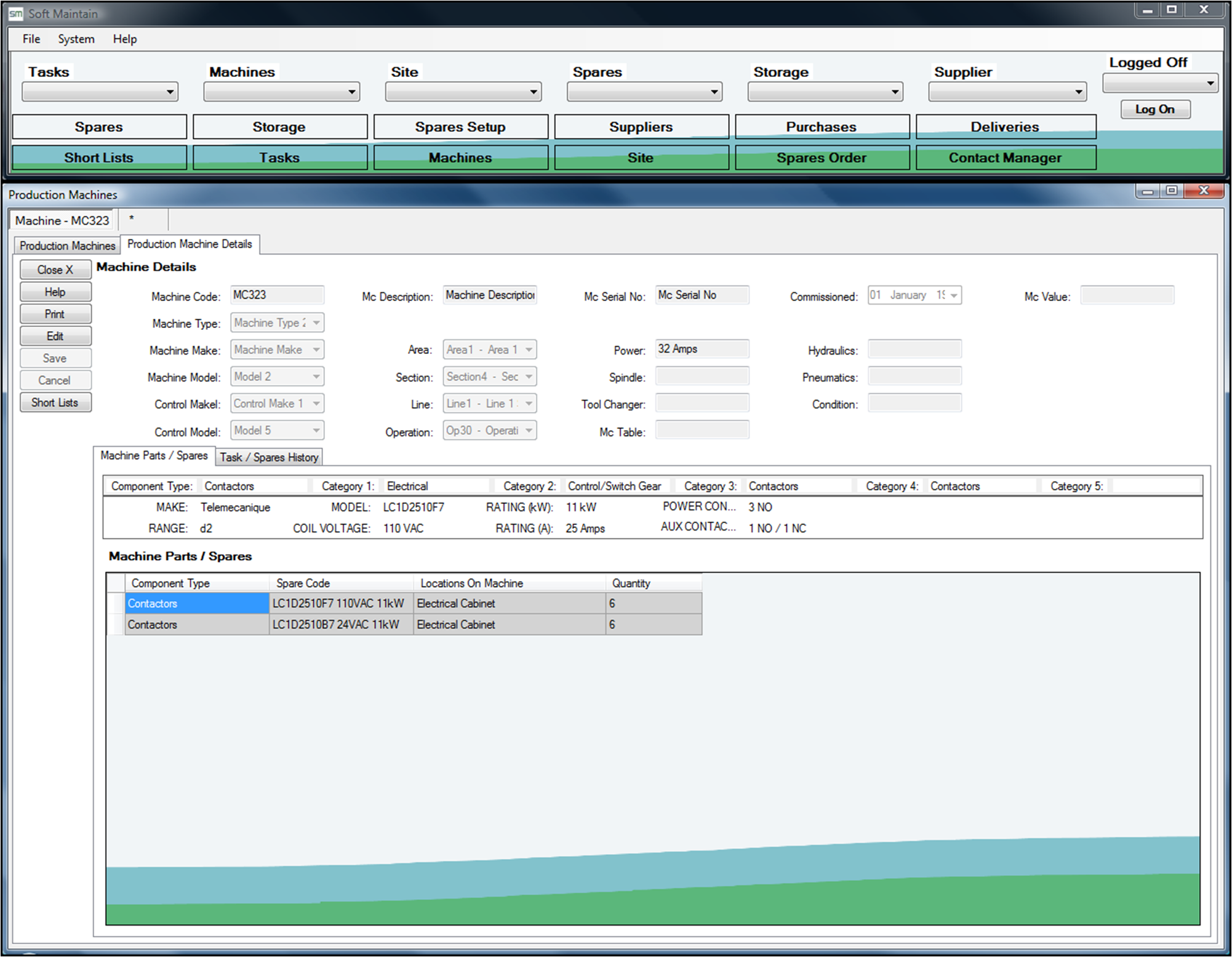Expand the Tasks dropdown

(100, 92)
